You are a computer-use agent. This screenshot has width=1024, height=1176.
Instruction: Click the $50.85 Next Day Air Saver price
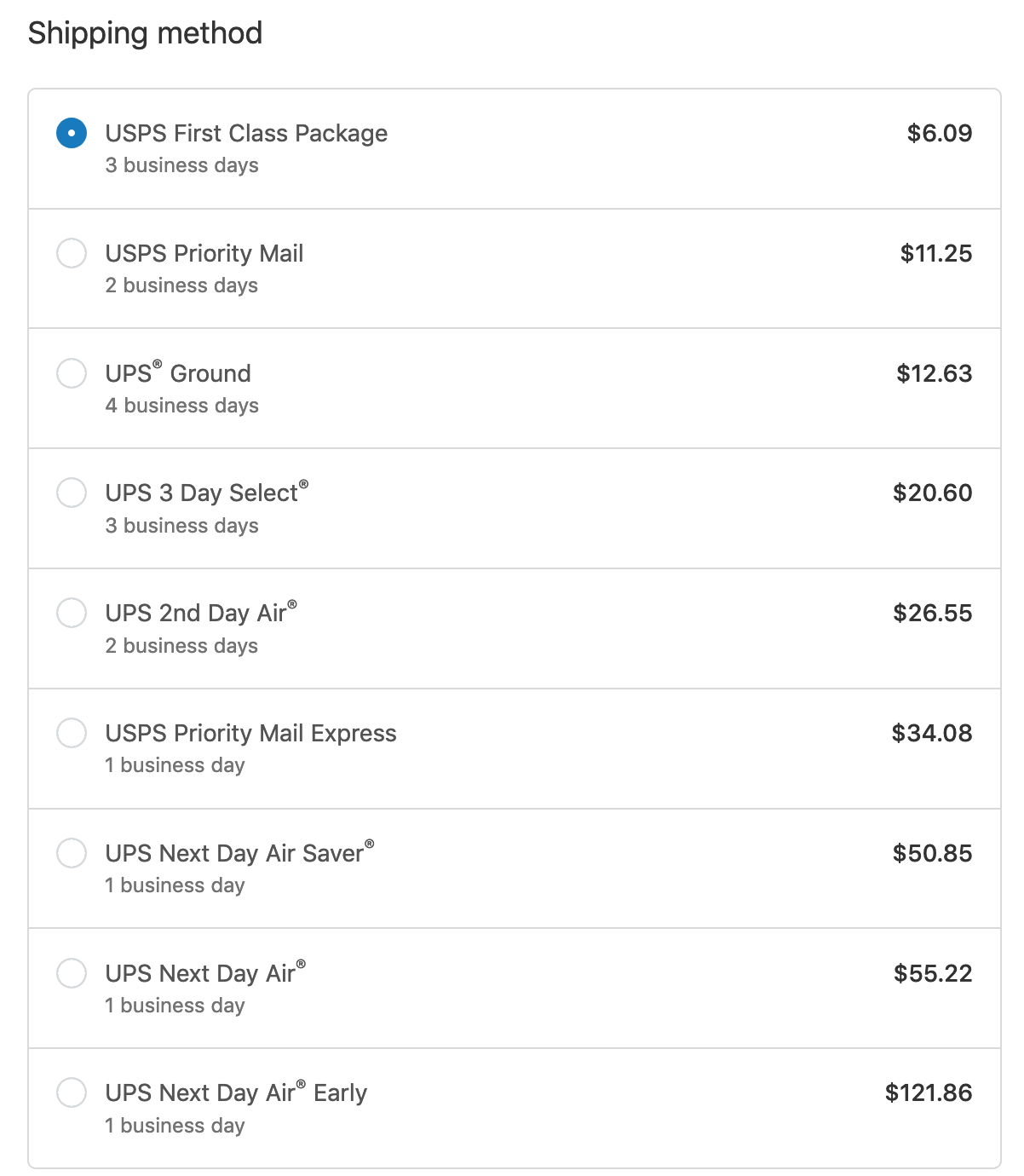click(x=932, y=854)
